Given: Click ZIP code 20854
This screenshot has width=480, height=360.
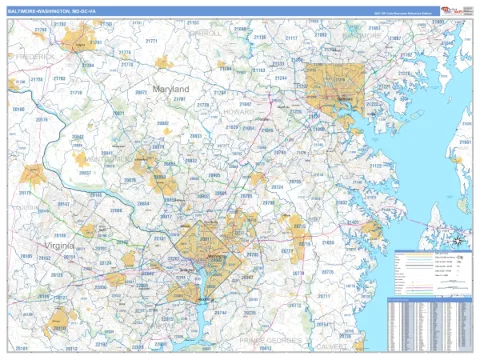Looking at the screenshot, I should click(143, 204).
